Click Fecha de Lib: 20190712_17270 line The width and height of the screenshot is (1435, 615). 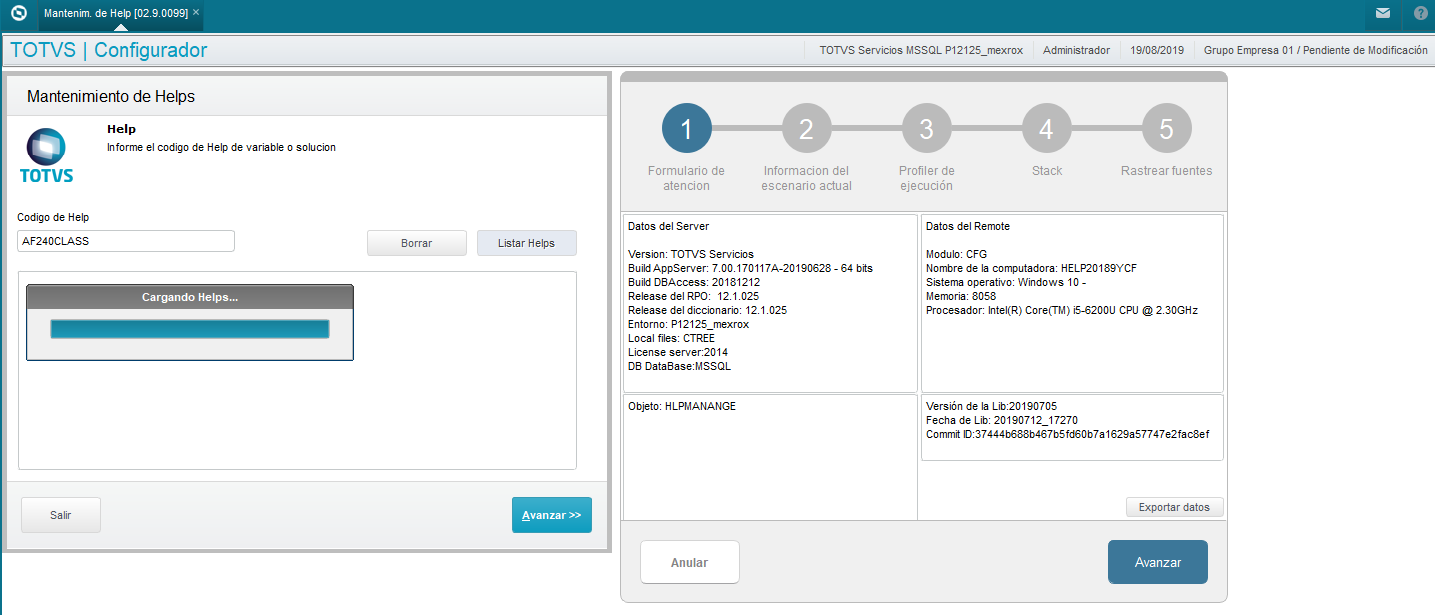[1002, 420]
